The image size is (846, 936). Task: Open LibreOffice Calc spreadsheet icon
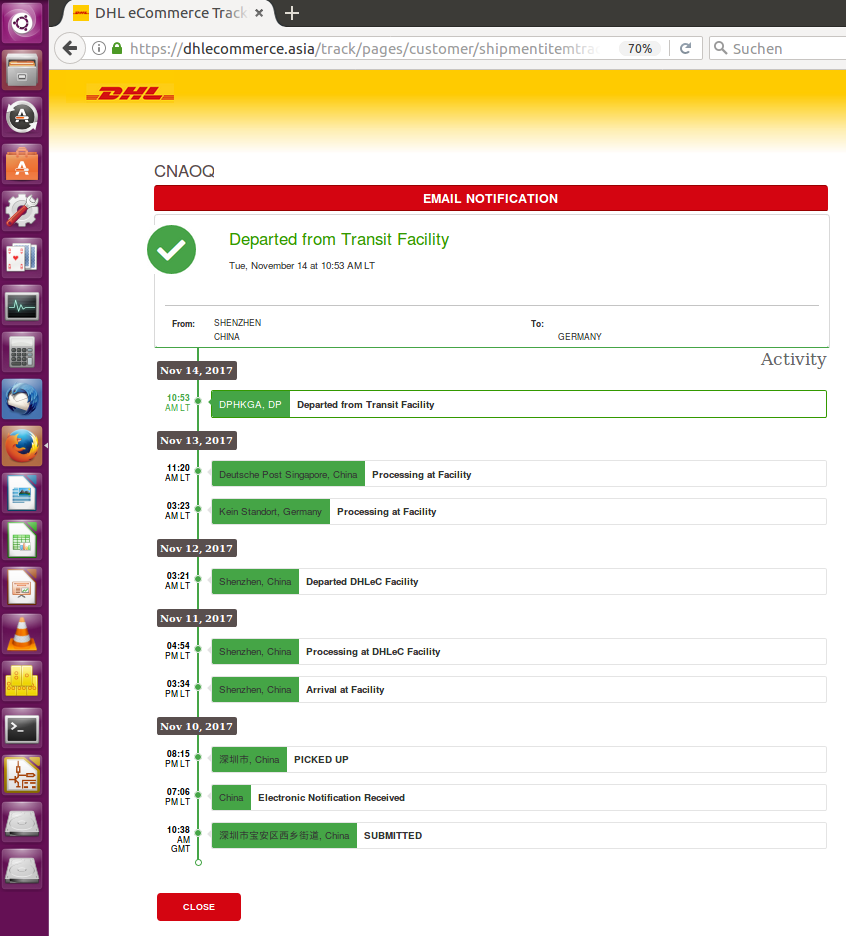point(22,540)
